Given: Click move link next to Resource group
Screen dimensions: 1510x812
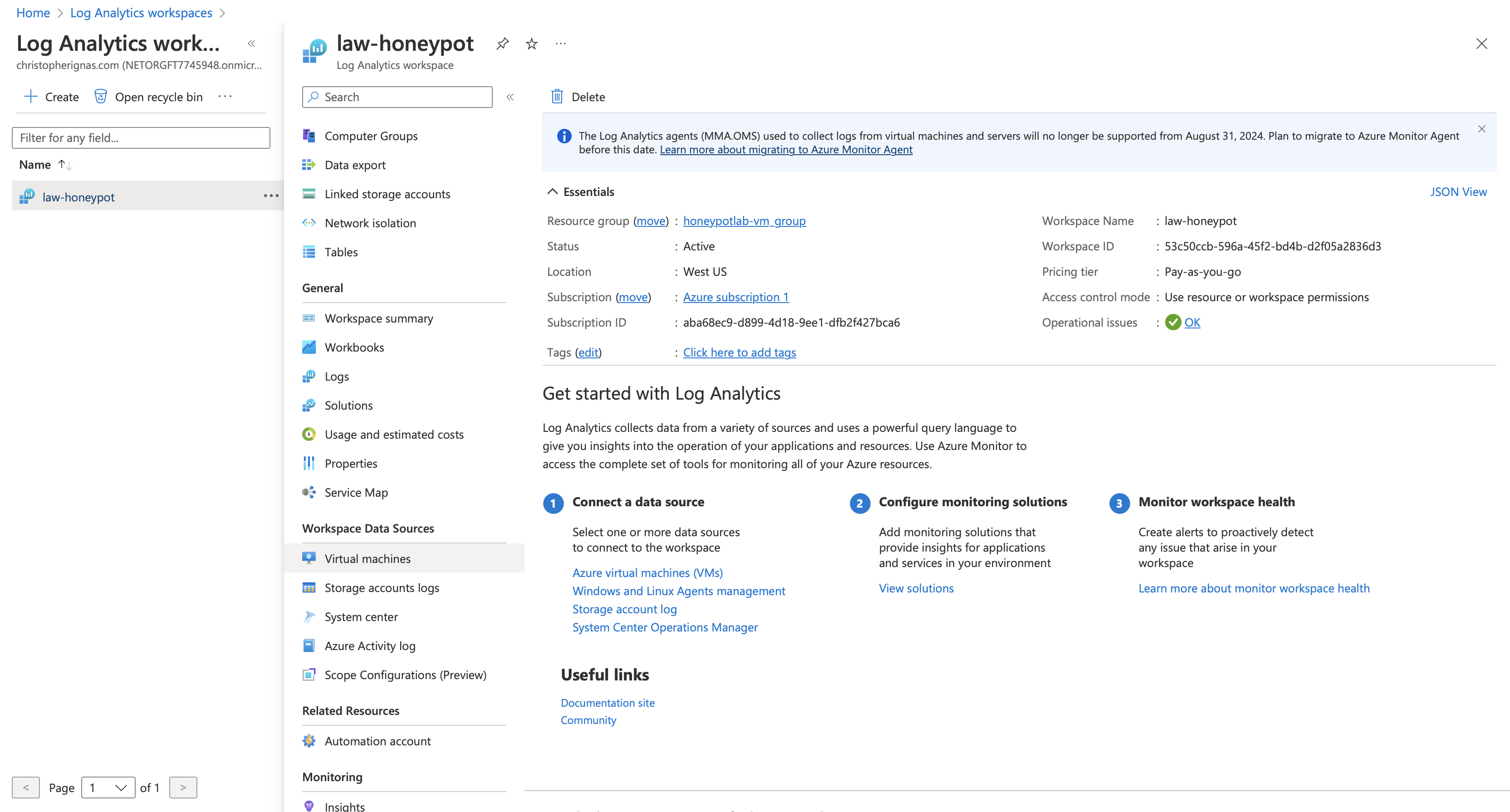Looking at the screenshot, I should (x=651, y=221).
